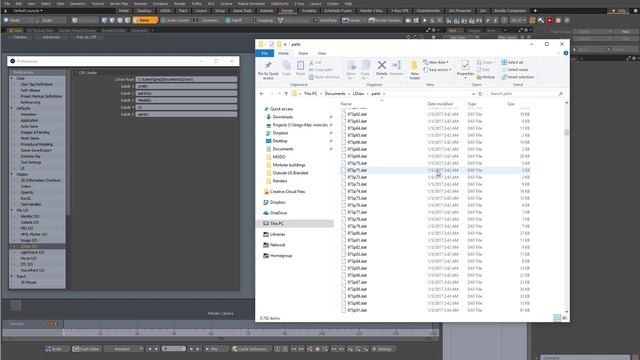Select the Home tab in Explorer

pos(283,53)
